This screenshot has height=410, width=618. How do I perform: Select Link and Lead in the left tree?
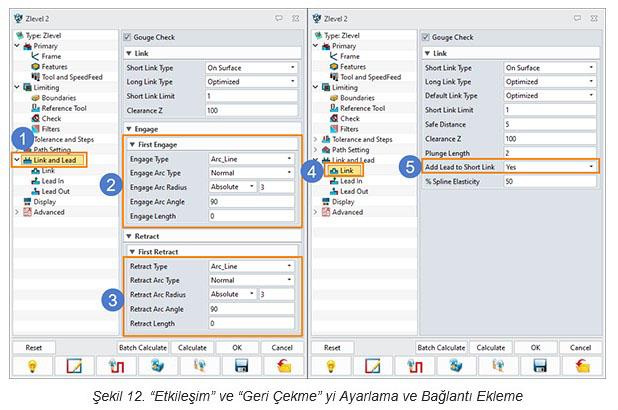pos(58,160)
